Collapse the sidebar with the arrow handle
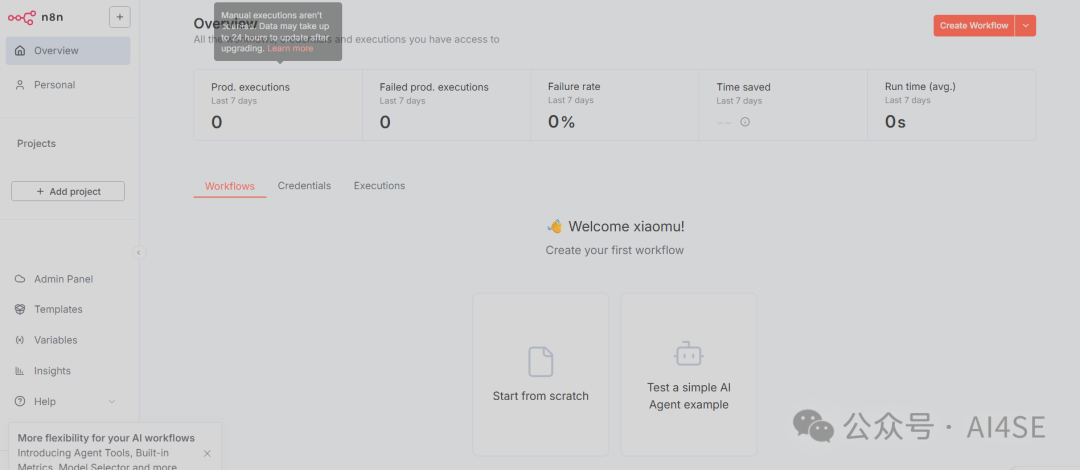1080x470 pixels. click(138, 253)
